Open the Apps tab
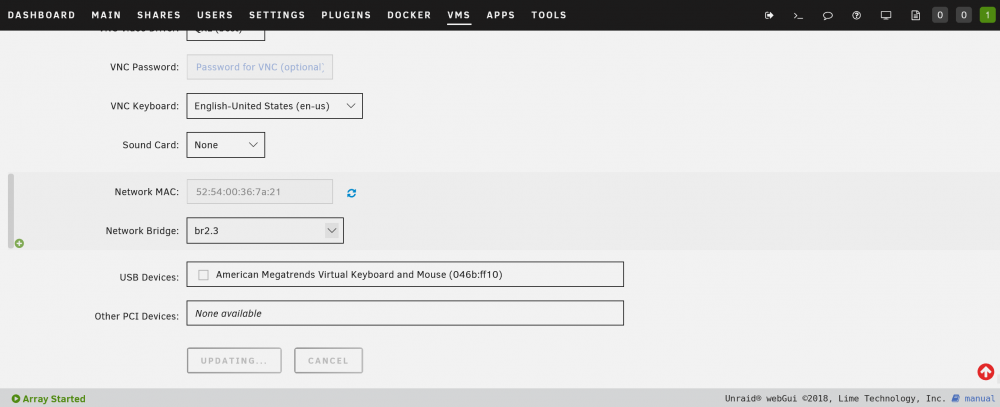Screen dimensions: 1000x407 501,15
